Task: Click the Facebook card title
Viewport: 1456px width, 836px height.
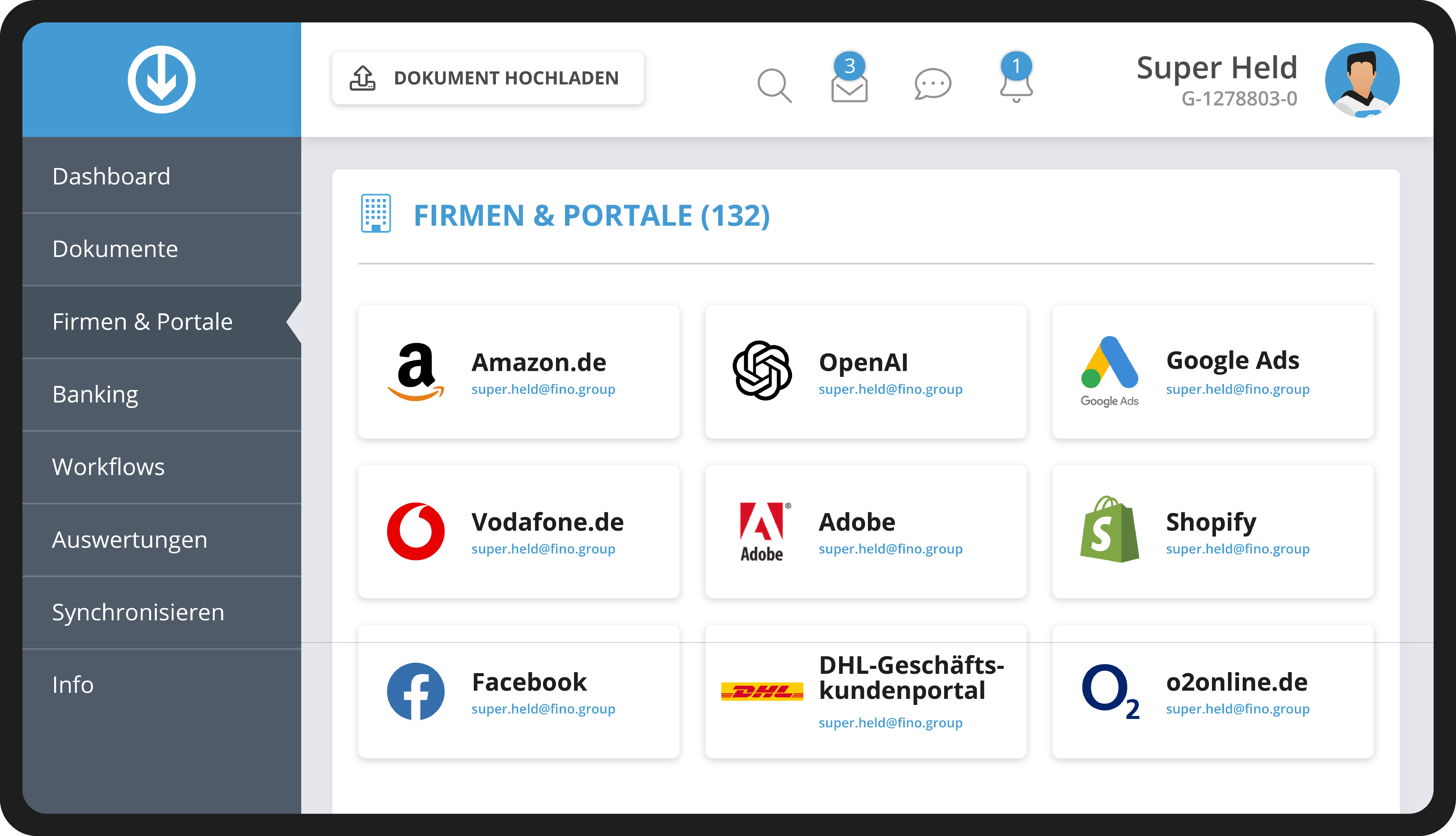Action: 529,682
